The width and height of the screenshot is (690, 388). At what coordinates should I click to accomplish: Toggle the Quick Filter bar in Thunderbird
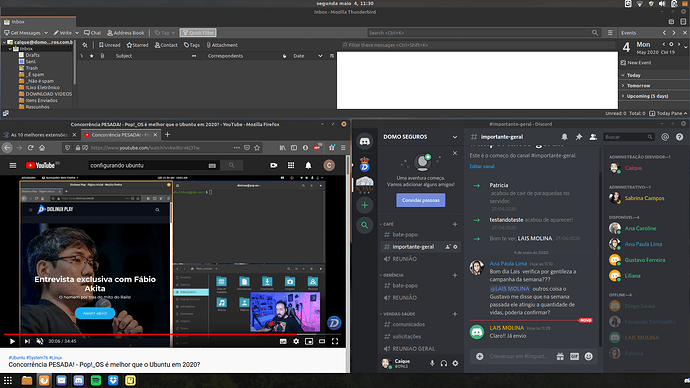pyautogui.click(x=198, y=33)
